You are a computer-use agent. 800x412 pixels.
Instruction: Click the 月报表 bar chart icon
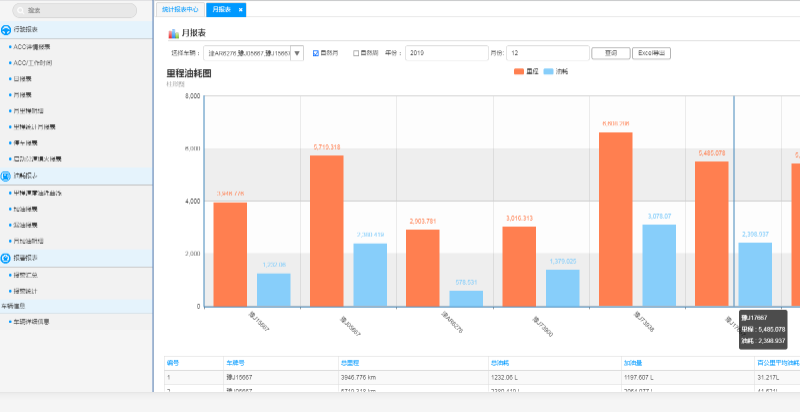pos(173,33)
